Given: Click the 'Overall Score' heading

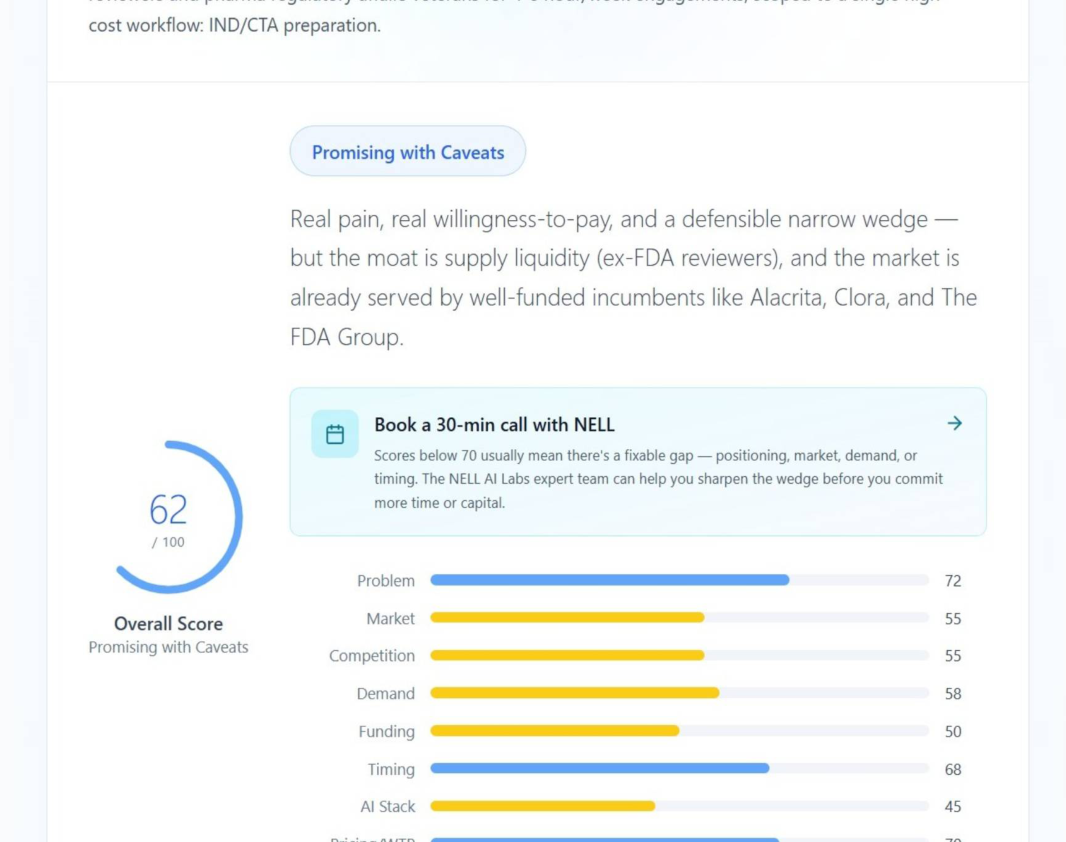Looking at the screenshot, I should 169,623.
